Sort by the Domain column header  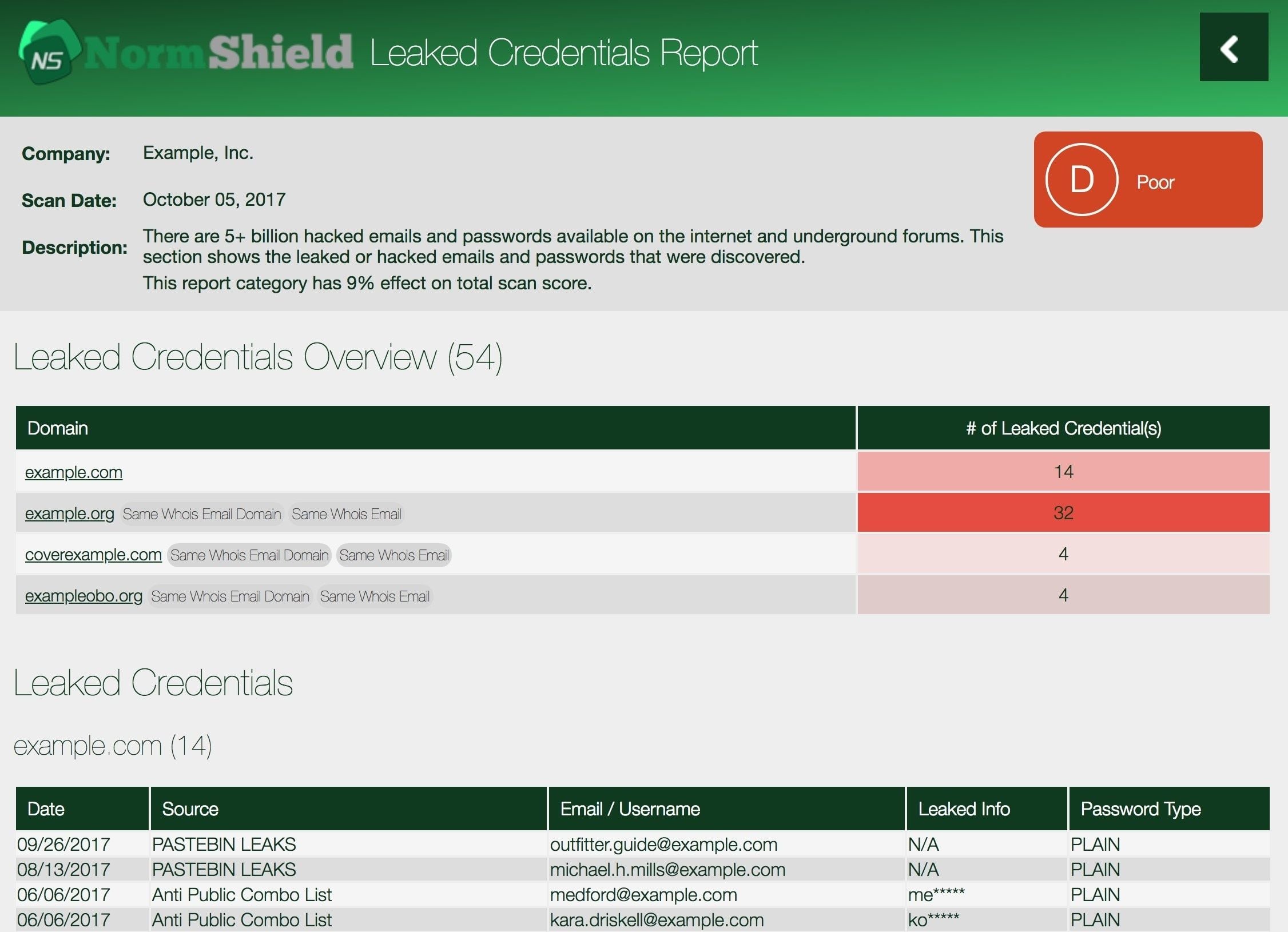58,428
